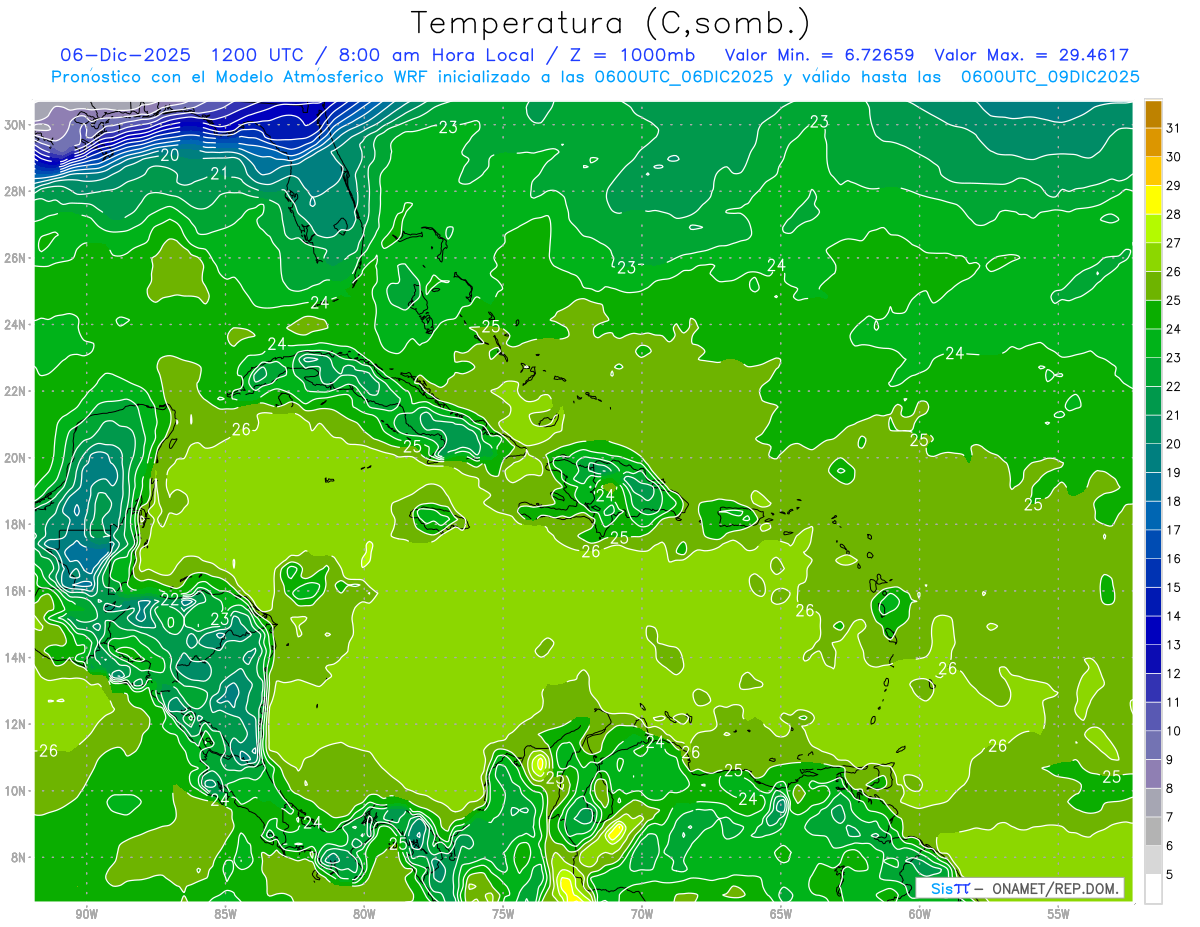The width and height of the screenshot is (1200, 927).
Task: Click the Valor Max. = 29.4617 text
Action: [1031, 54]
